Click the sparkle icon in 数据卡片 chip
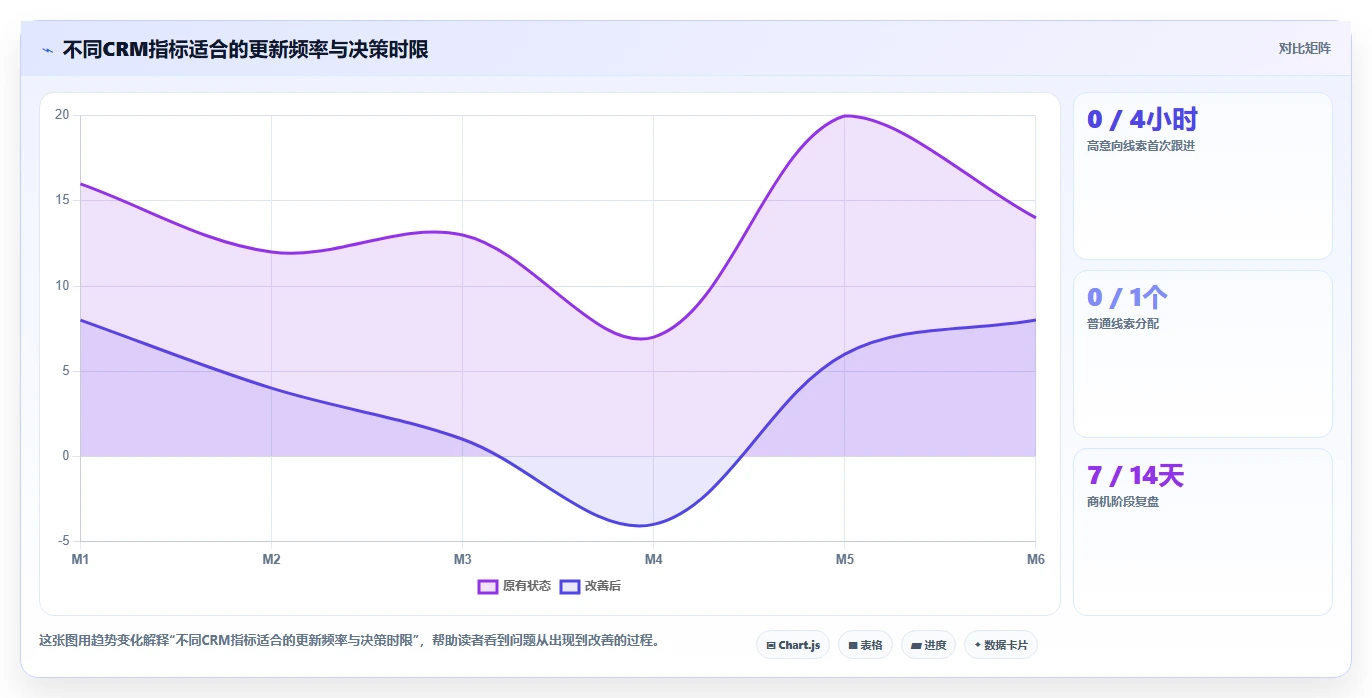Screen dimensions: 1372x698 (x=978, y=645)
